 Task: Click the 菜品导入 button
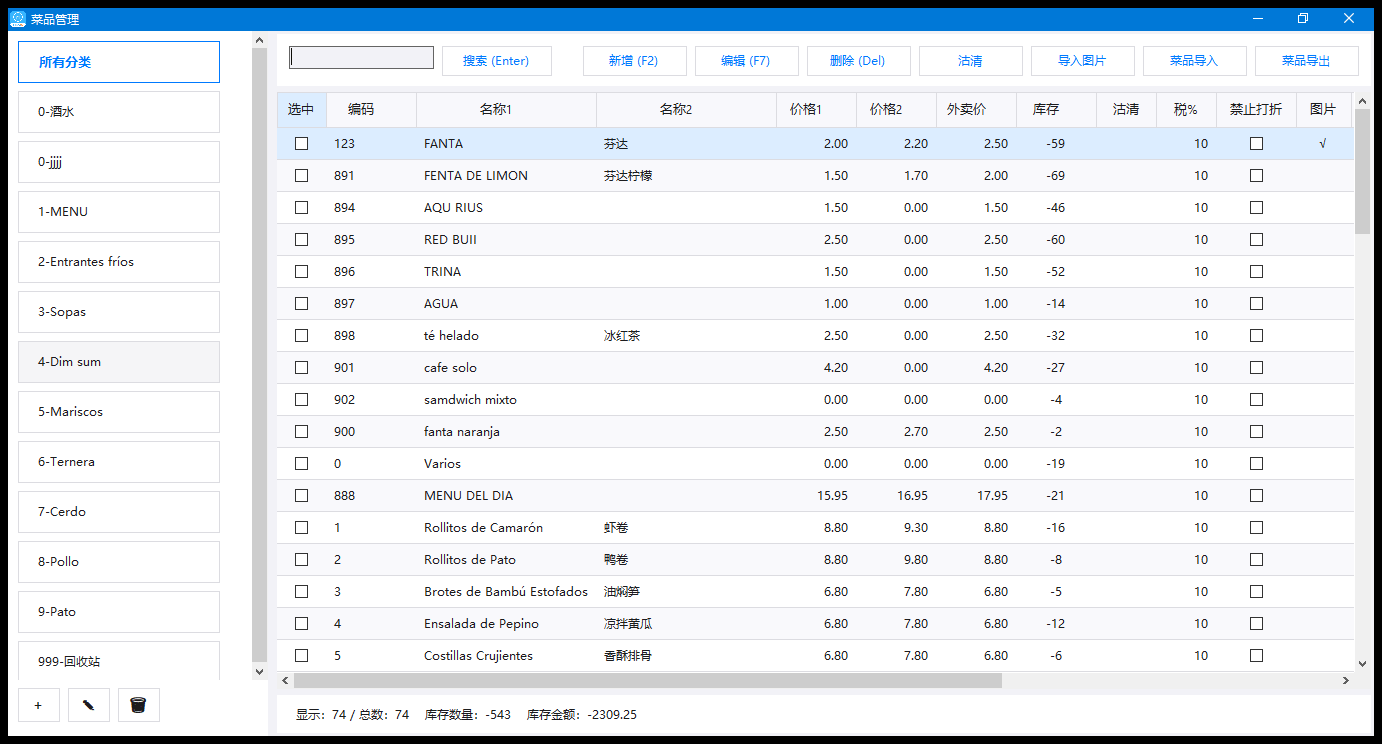point(1194,61)
